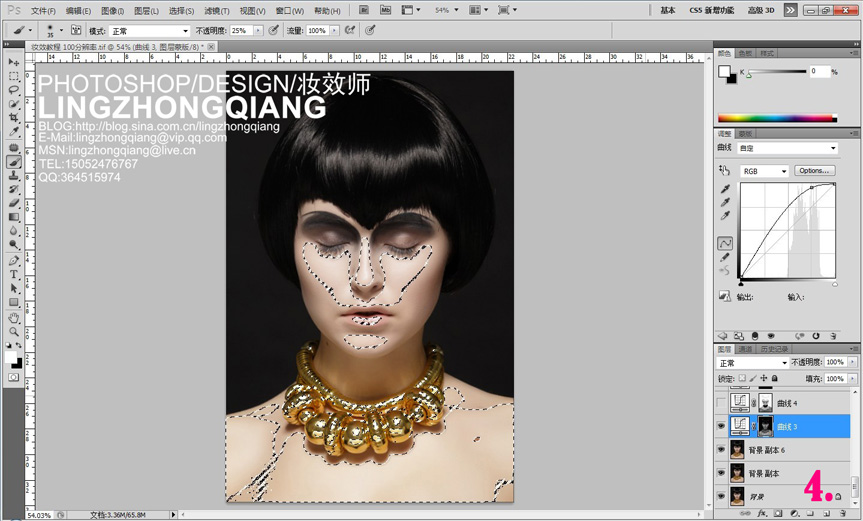
Task: Open the flow slider arrow
Action: click(x=334, y=31)
